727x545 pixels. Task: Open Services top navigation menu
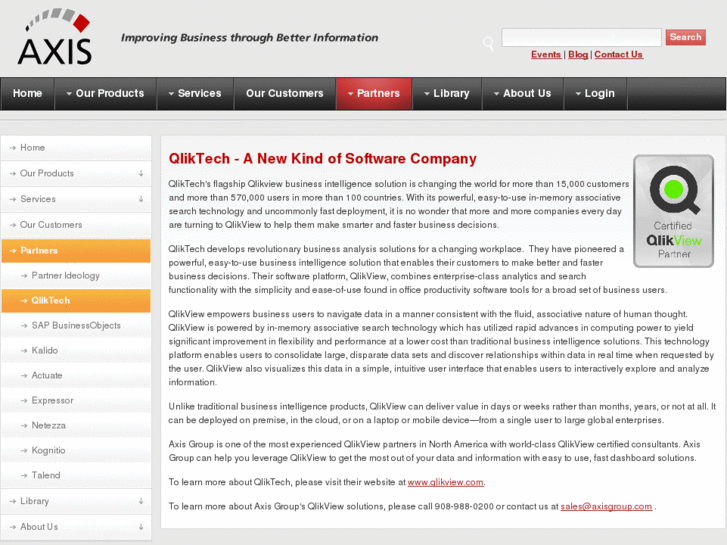pos(195,94)
